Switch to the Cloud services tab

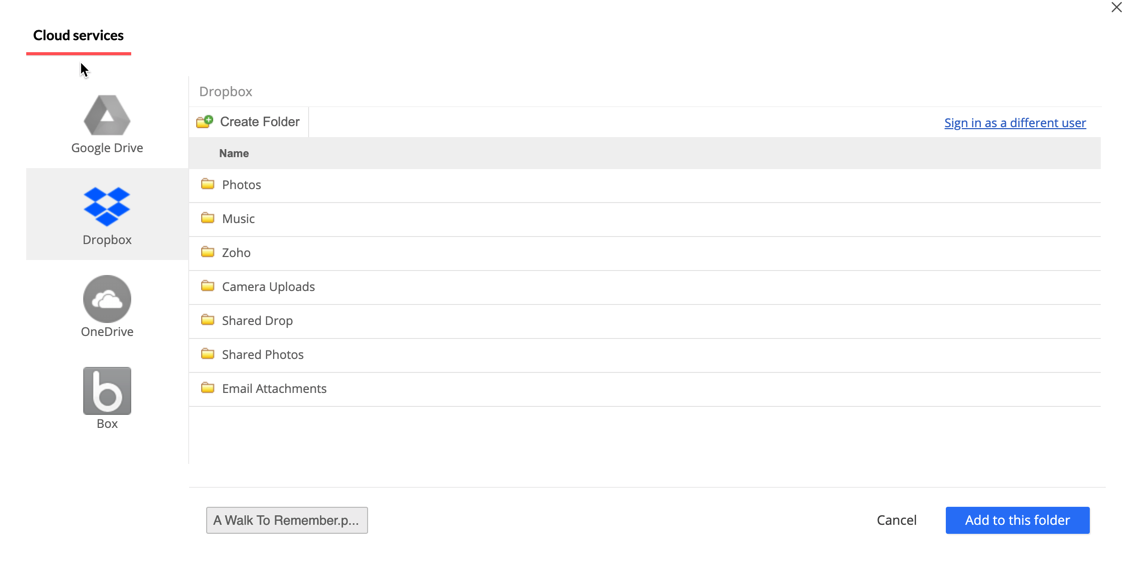point(78,36)
